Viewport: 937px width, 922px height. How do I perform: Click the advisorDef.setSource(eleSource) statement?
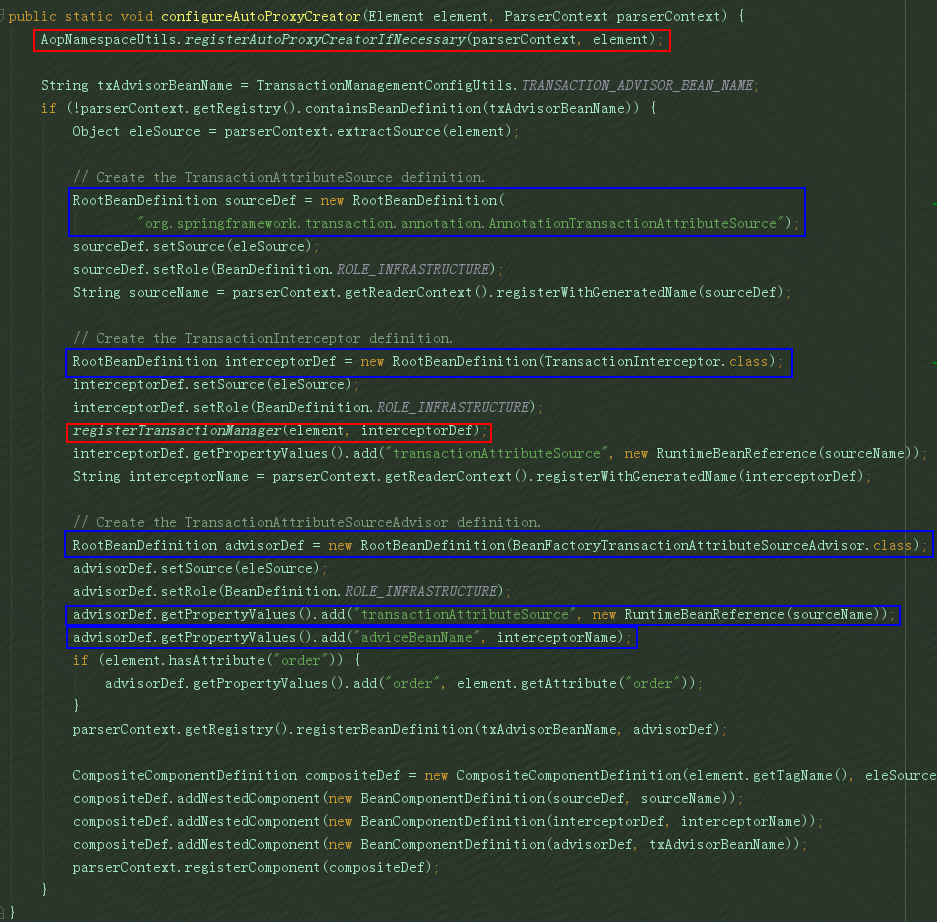click(x=200, y=568)
